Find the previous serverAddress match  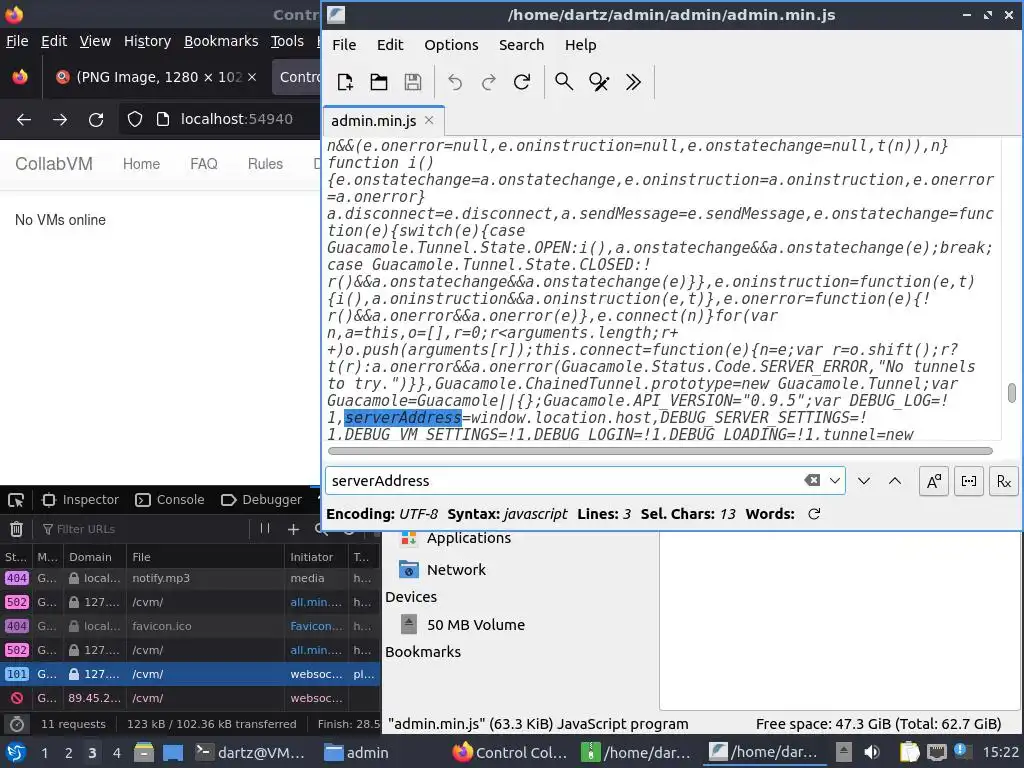[x=895, y=481]
